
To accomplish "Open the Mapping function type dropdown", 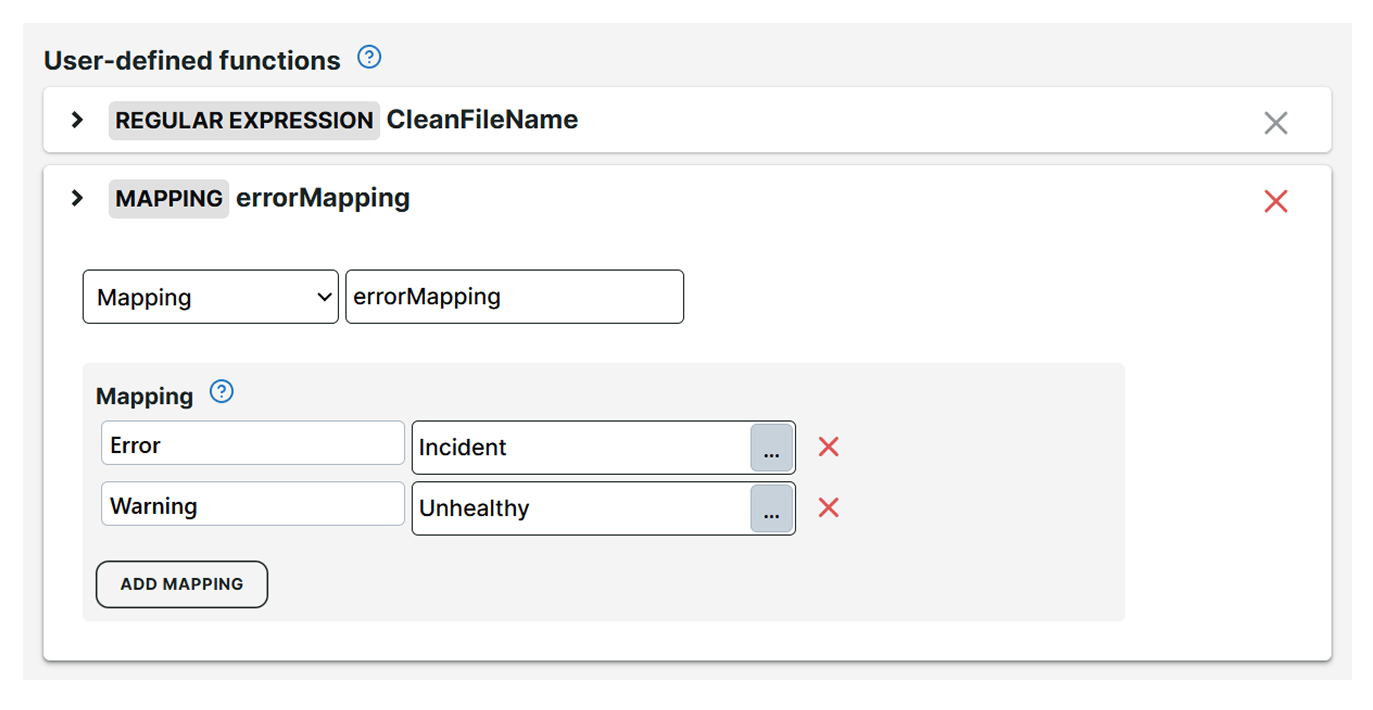I will point(210,297).
